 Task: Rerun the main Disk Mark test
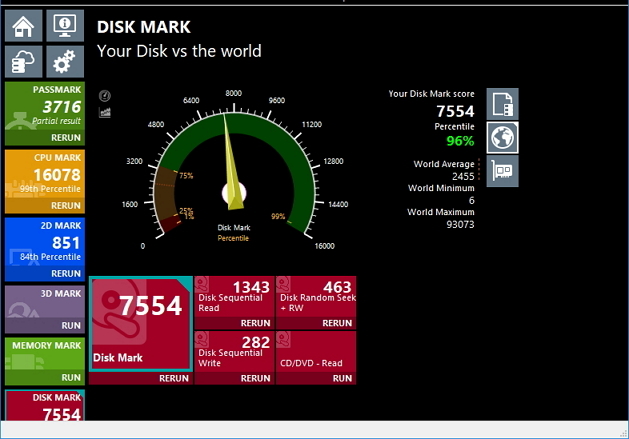coord(174,379)
